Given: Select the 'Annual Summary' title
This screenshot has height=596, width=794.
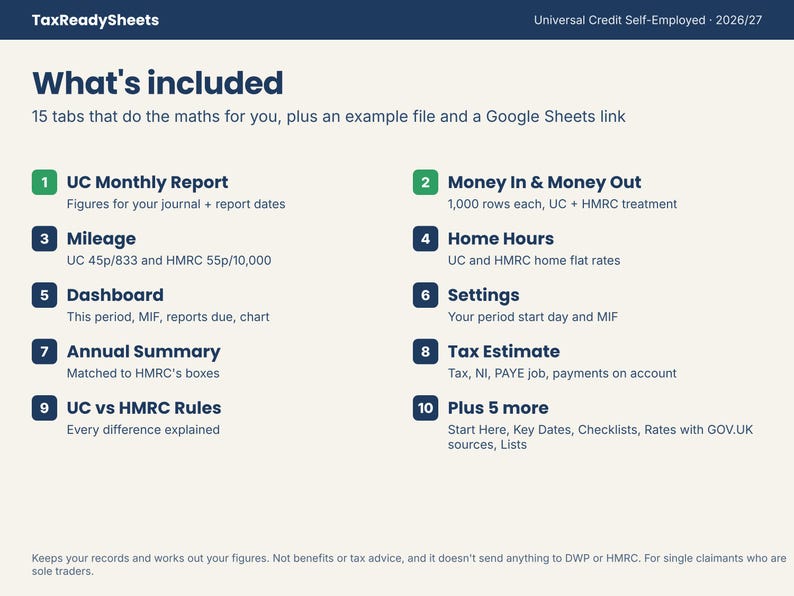Looking at the screenshot, I should click(x=144, y=351).
